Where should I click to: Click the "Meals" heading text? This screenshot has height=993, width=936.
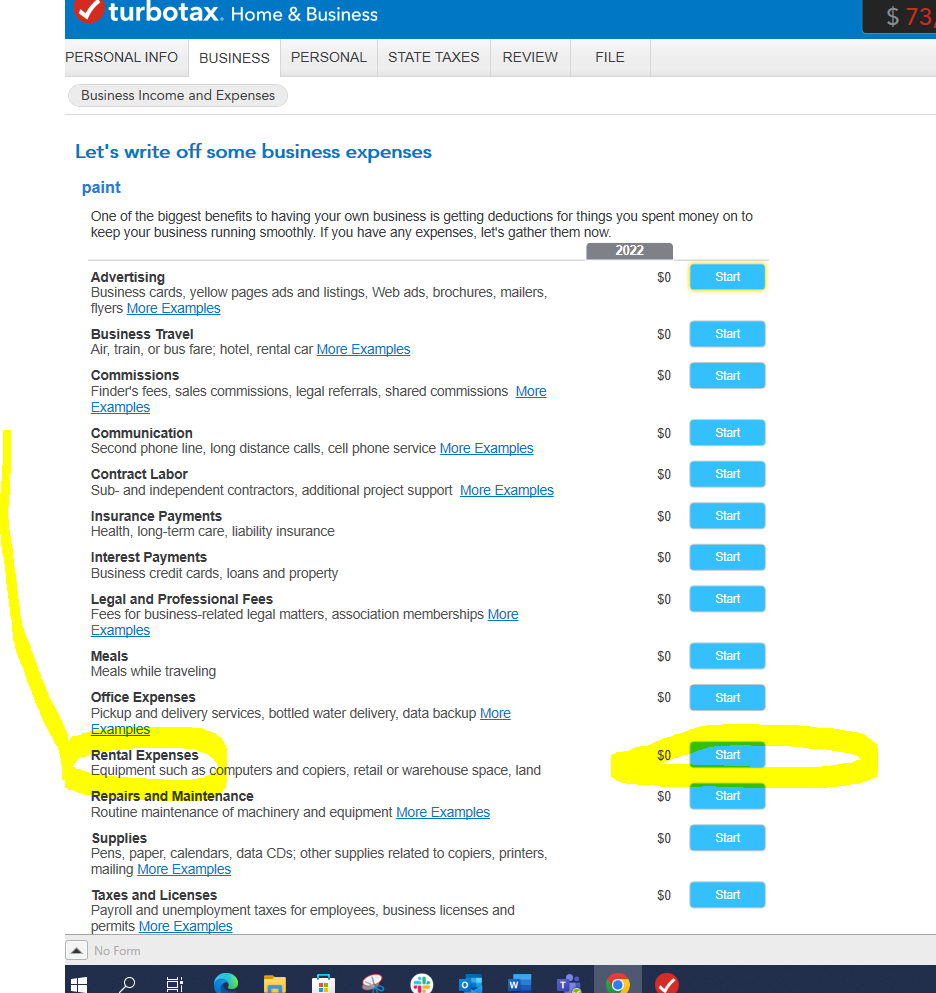click(110, 656)
